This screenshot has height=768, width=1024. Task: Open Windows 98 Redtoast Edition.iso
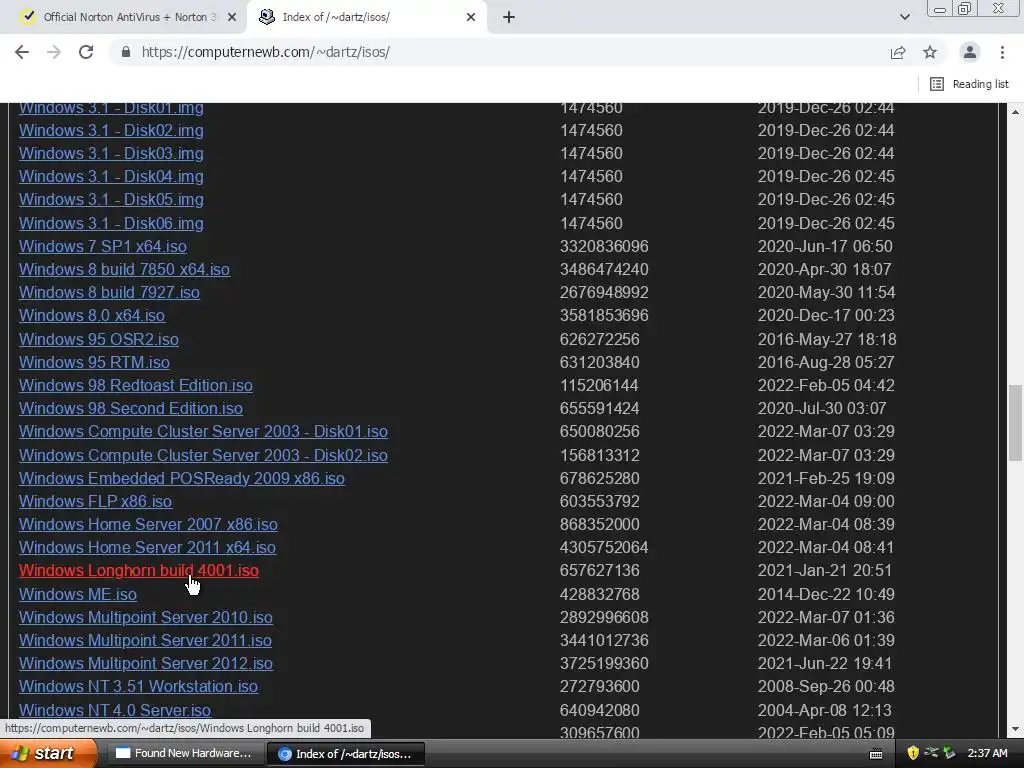click(x=136, y=385)
